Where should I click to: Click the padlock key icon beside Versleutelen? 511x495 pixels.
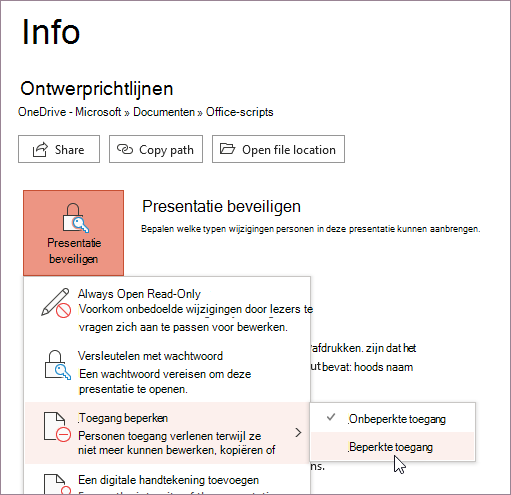[x=57, y=365]
